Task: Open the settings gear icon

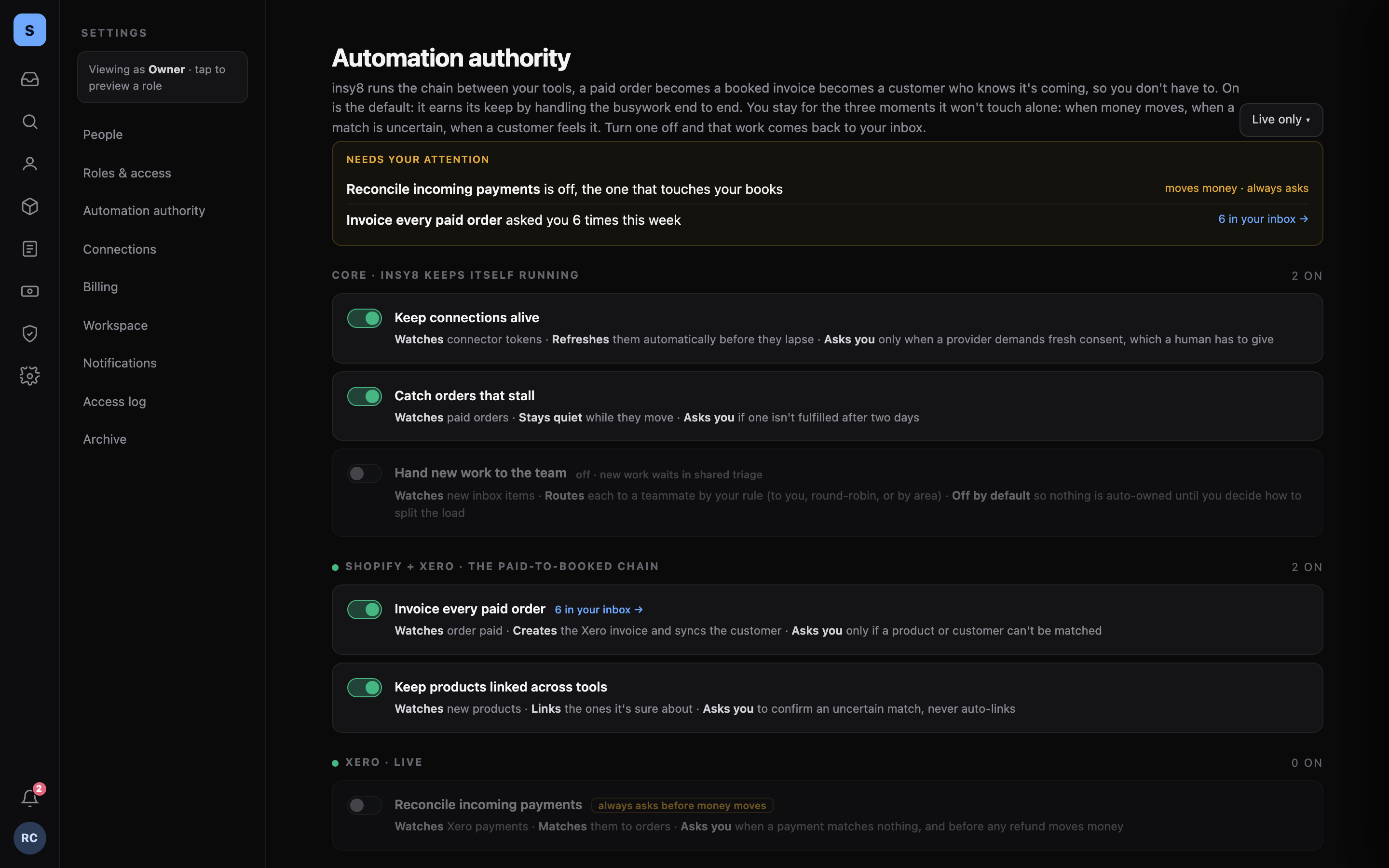Action: pyautogui.click(x=30, y=376)
